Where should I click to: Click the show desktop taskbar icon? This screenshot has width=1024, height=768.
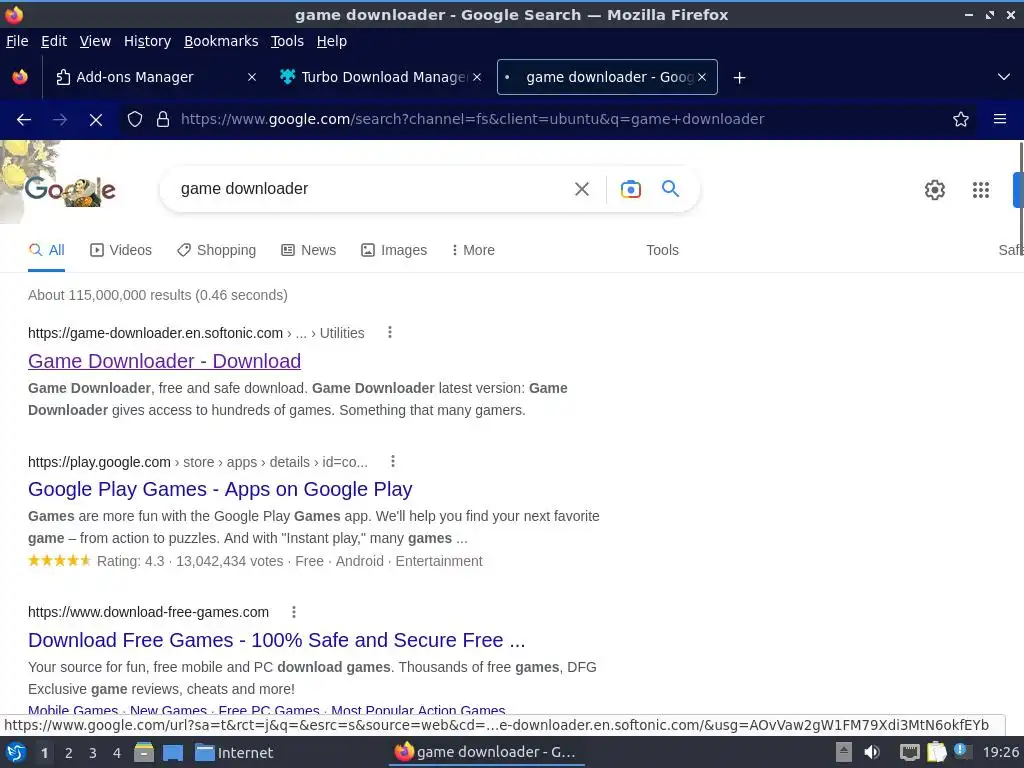[172, 753]
